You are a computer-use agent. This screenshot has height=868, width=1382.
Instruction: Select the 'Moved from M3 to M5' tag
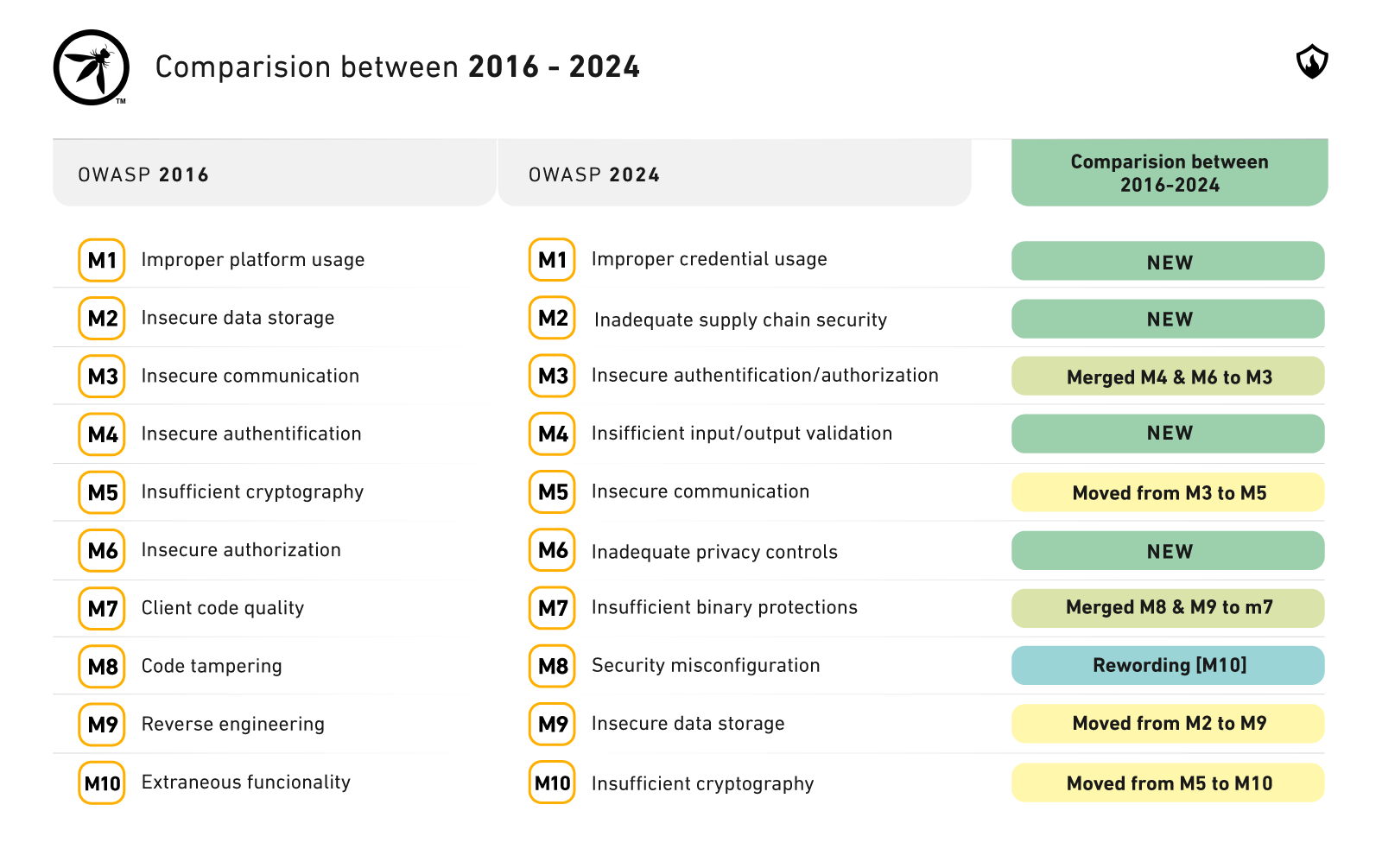pos(1168,492)
